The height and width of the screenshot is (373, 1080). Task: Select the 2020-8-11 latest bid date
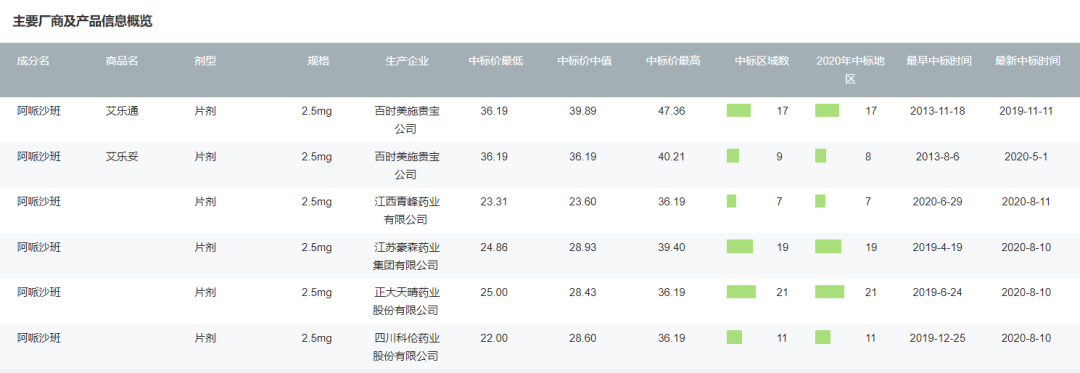click(1026, 202)
